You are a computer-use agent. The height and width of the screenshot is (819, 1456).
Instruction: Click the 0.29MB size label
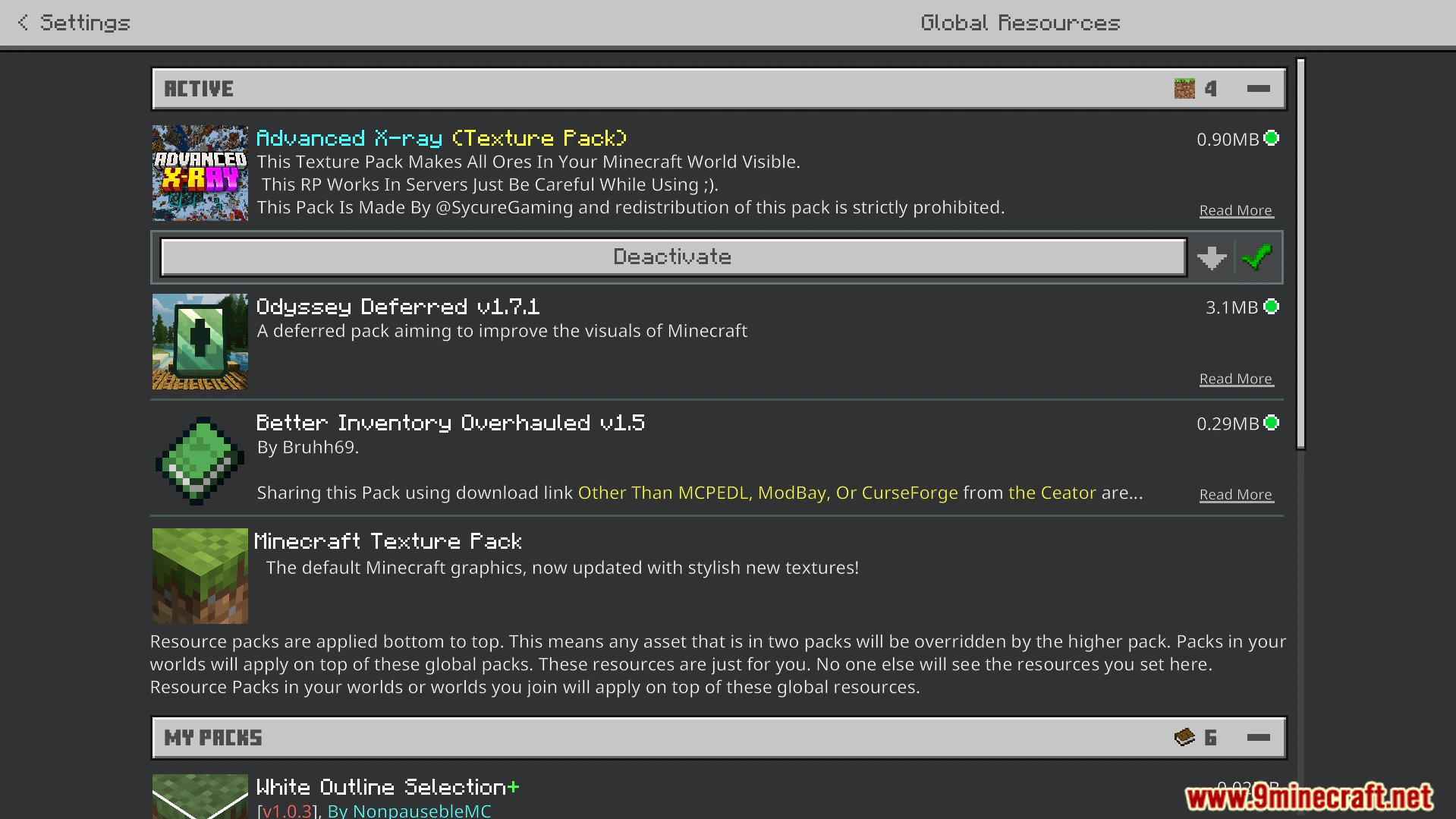pos(1228,424)
